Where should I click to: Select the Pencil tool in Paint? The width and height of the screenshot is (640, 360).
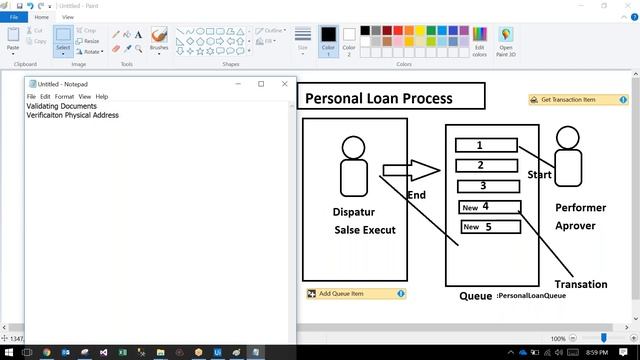116,35
